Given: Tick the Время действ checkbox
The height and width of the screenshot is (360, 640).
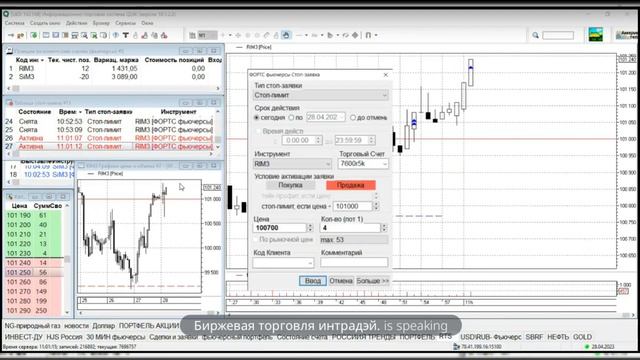Looking at the screenshot, I should (258, 131).
